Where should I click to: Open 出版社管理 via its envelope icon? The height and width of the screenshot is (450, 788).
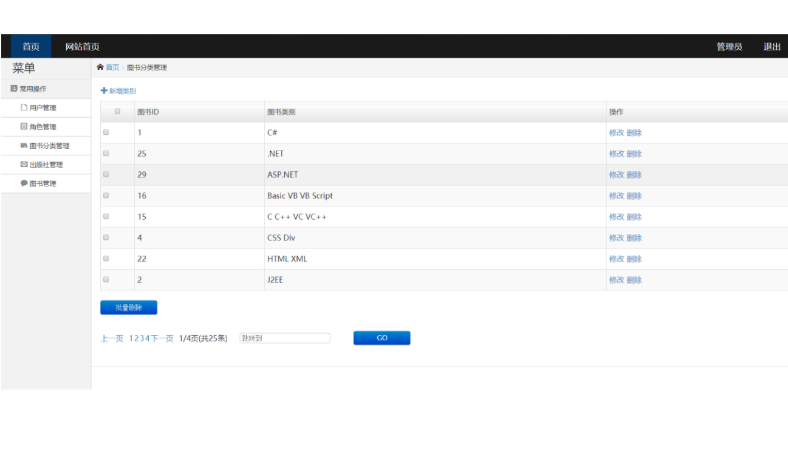click(24, 164)
